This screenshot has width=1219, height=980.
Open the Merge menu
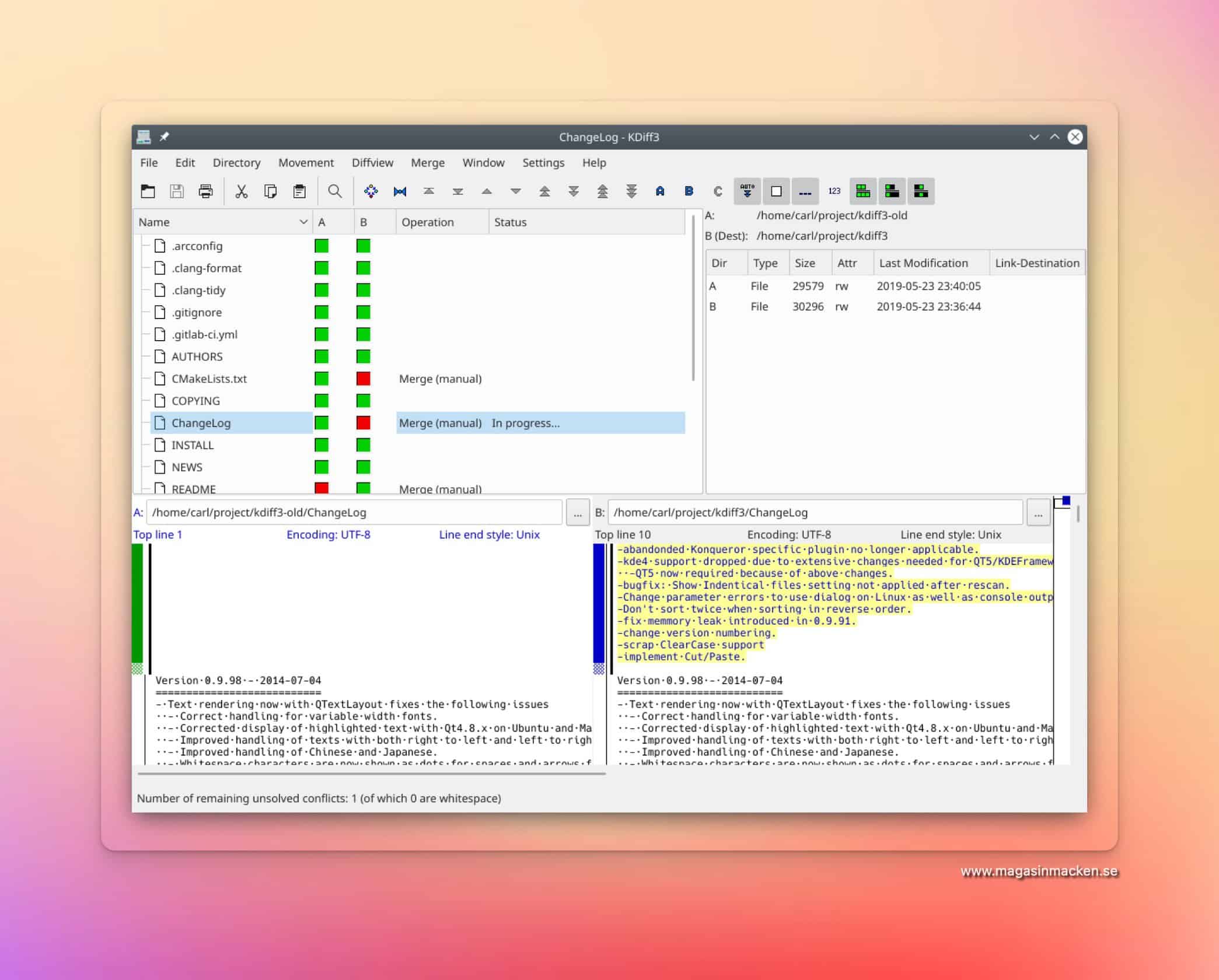428,163
